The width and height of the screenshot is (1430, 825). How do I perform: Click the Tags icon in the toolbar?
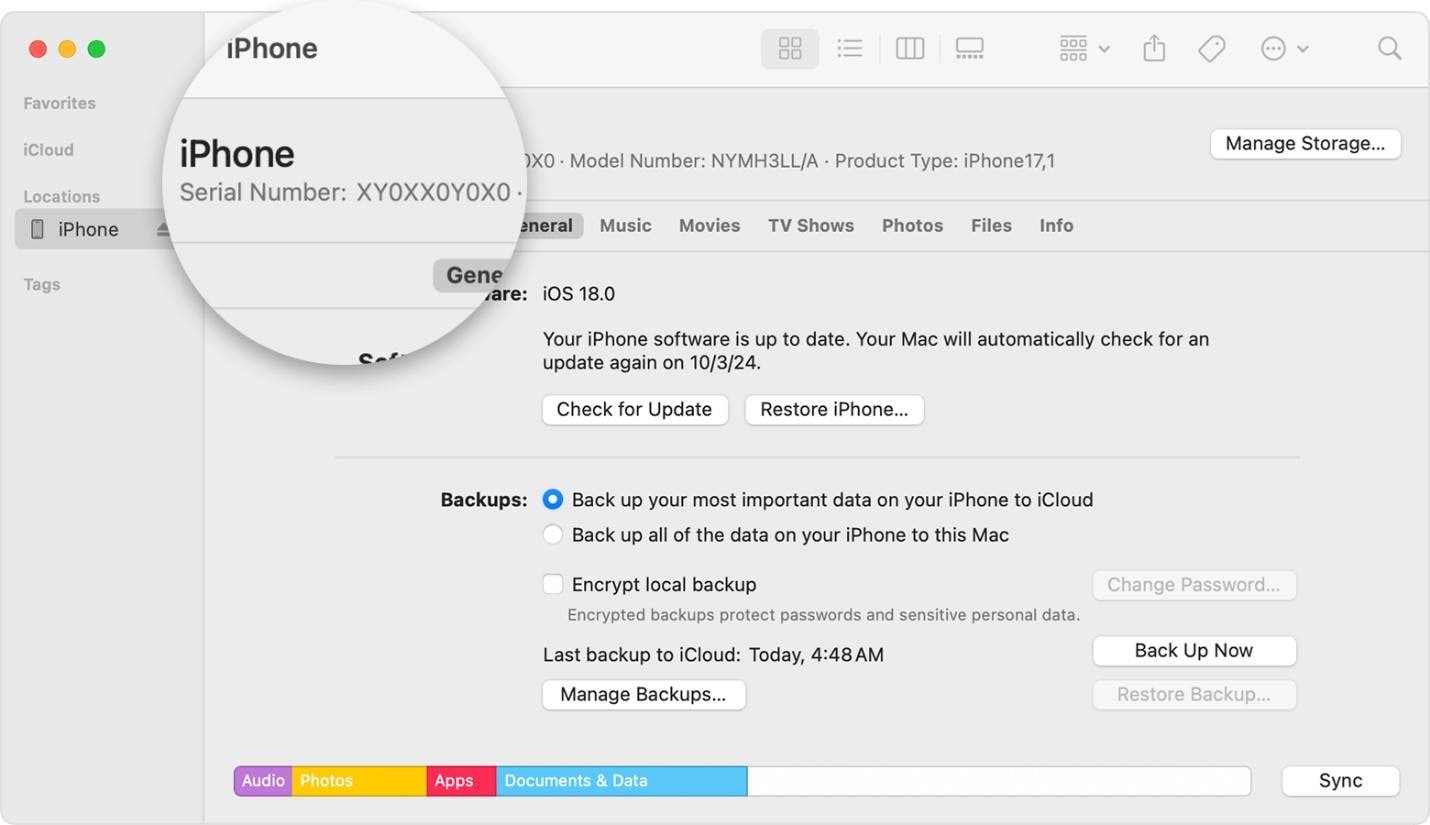point(1211,48)
